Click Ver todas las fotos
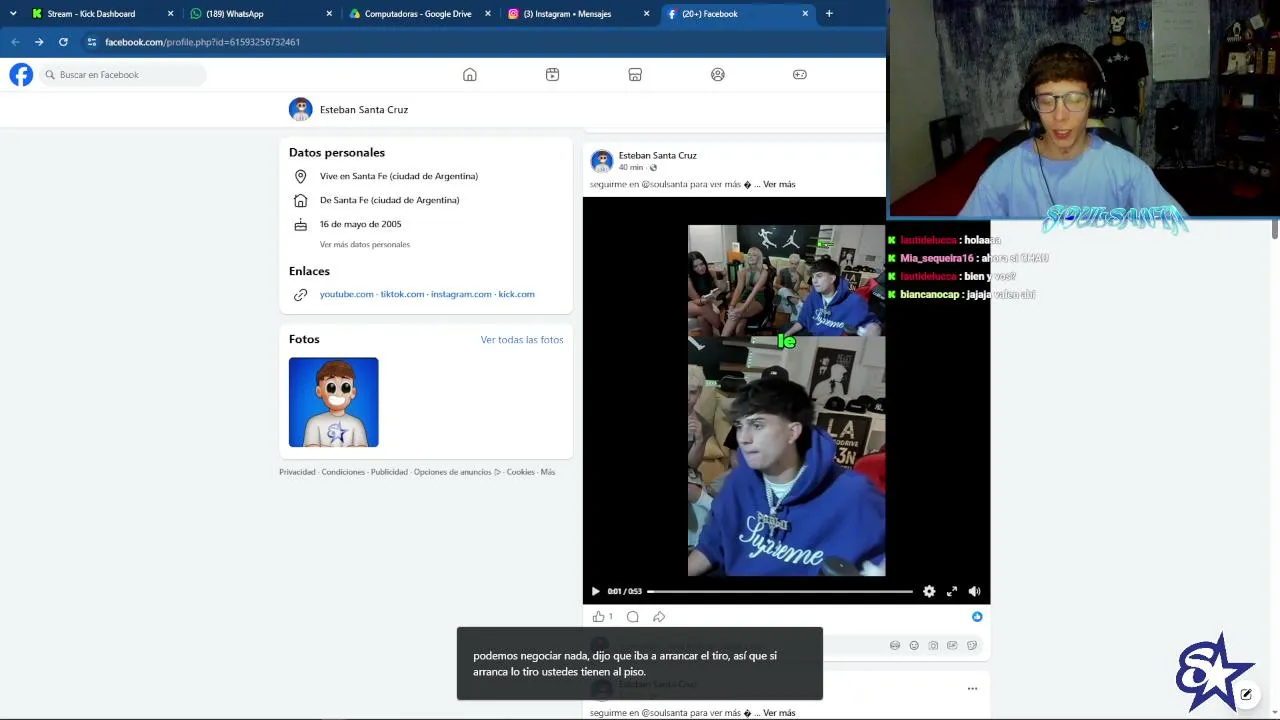Screen dimensions: 1280x720 point(522,340)
